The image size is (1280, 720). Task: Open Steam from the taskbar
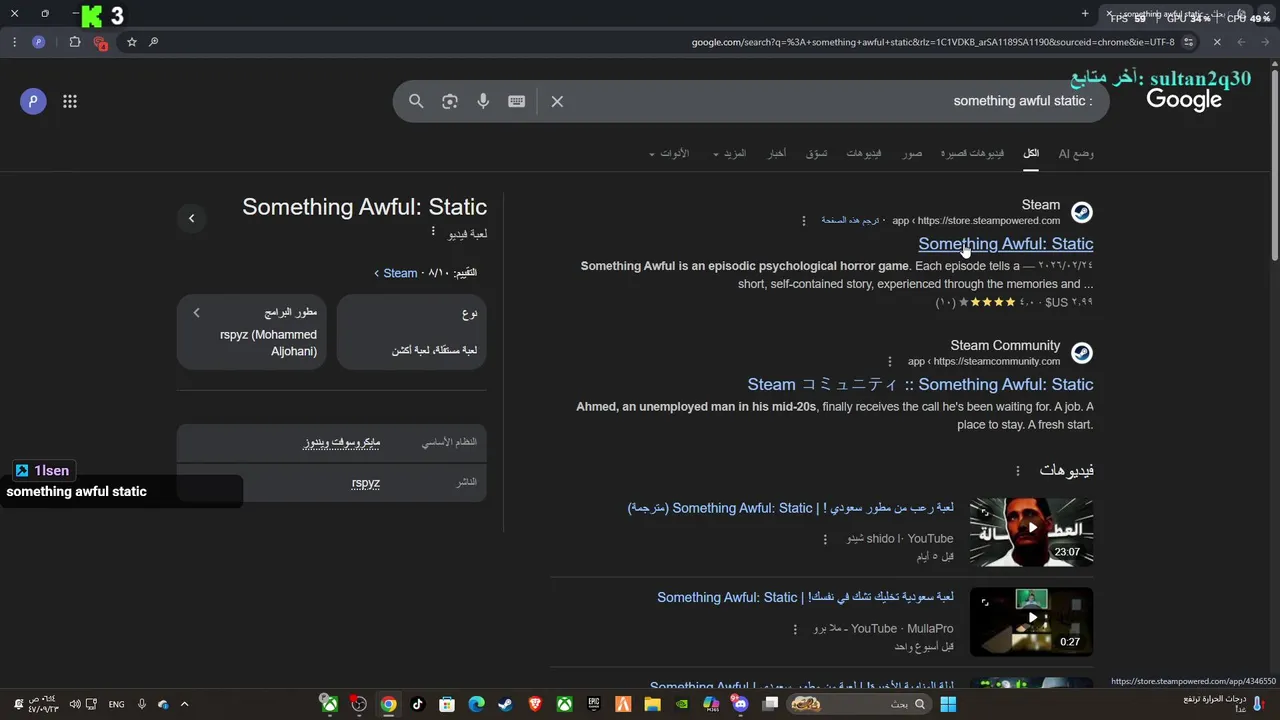click(x=505, y=704)
